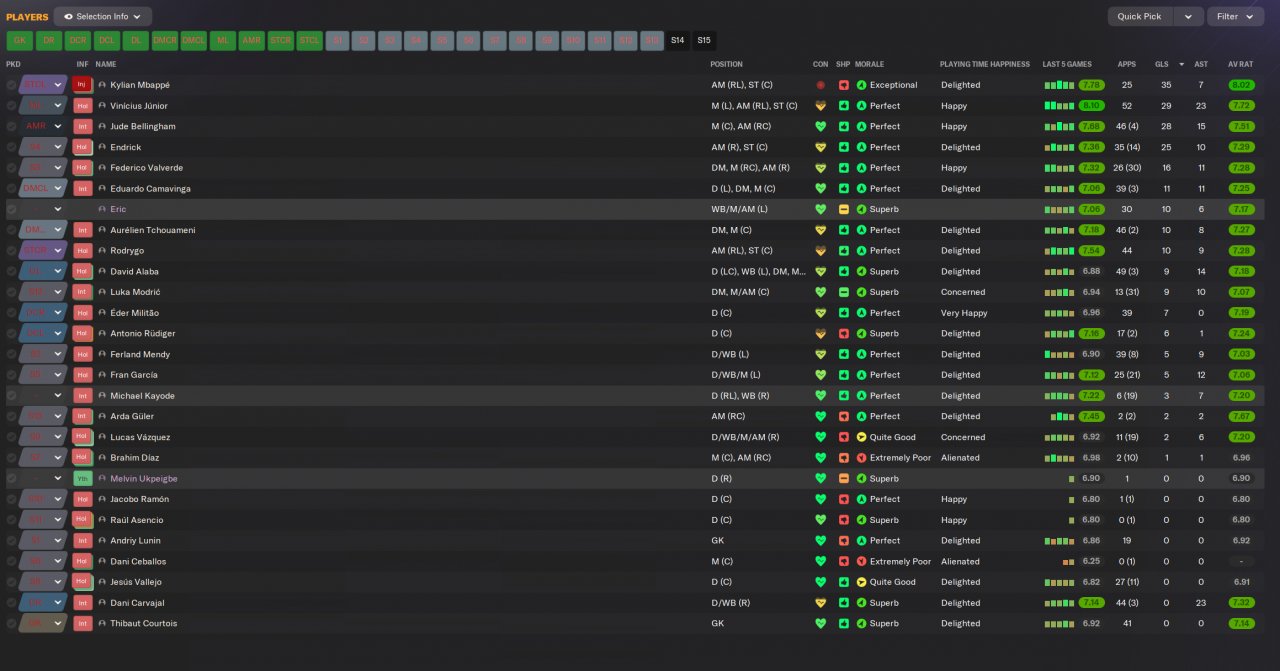Open Arda Güler's player name link

pos(132,416)
